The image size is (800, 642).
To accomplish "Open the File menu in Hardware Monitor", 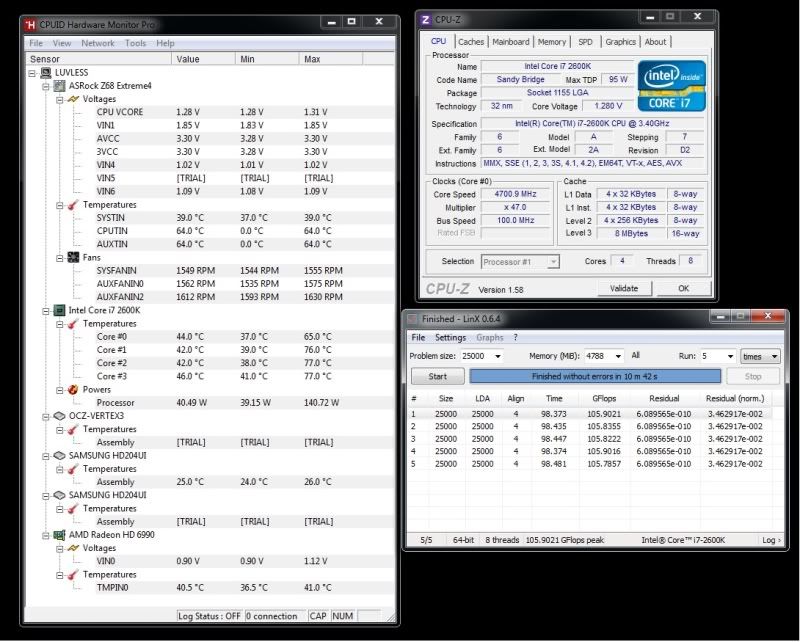I will [x=36, y=43].
